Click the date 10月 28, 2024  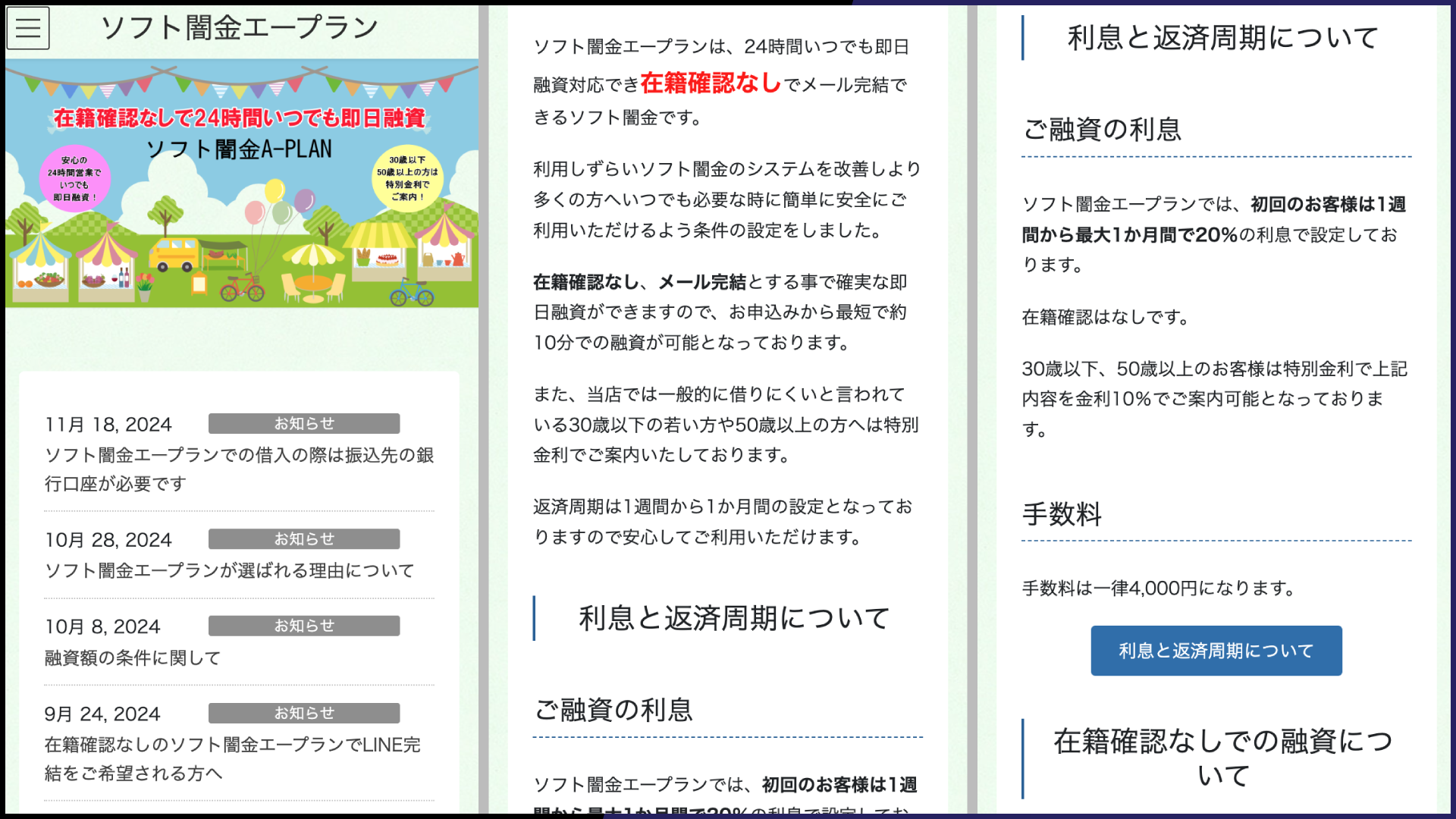pyautogui.click(x=108, y=540)
